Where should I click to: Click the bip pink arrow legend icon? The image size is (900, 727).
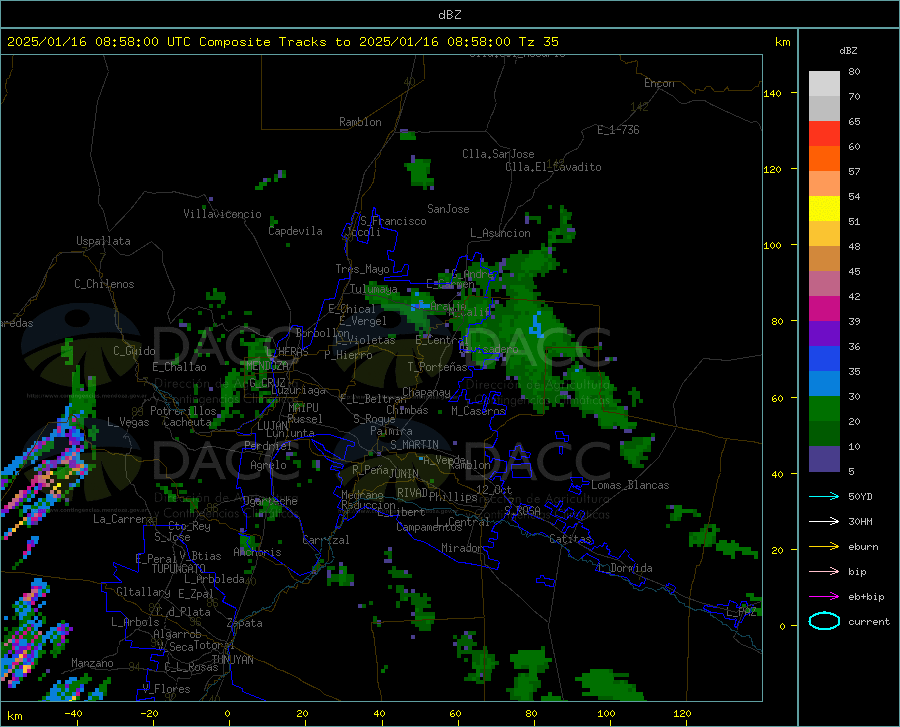coord(824,572)
